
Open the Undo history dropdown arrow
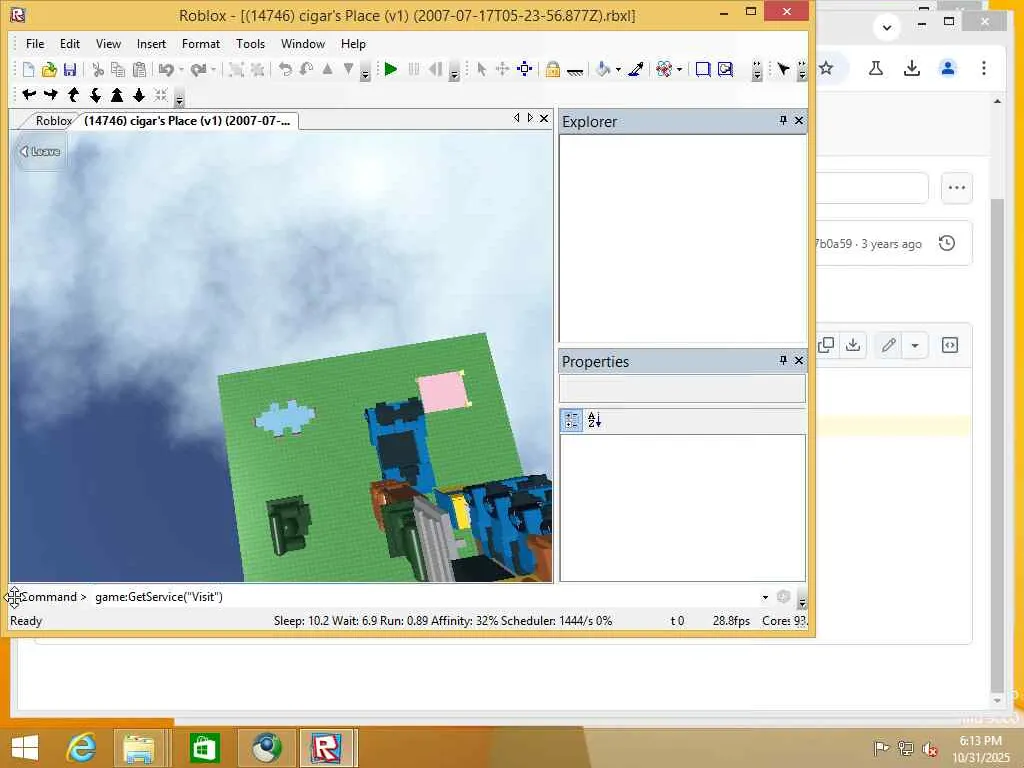(181, 69)
